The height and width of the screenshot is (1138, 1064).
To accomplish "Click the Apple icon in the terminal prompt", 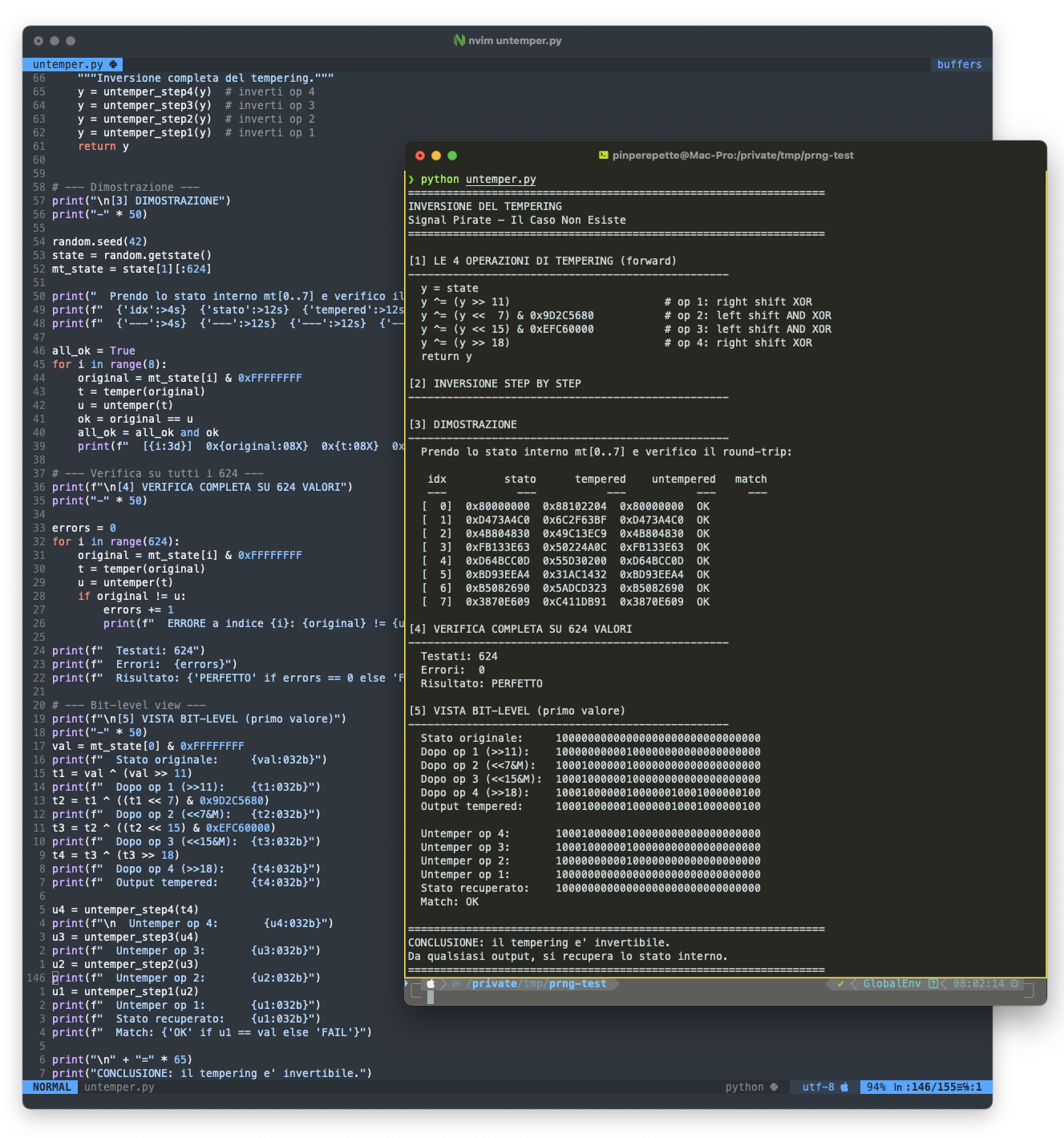I will click(x=431, y=984).
